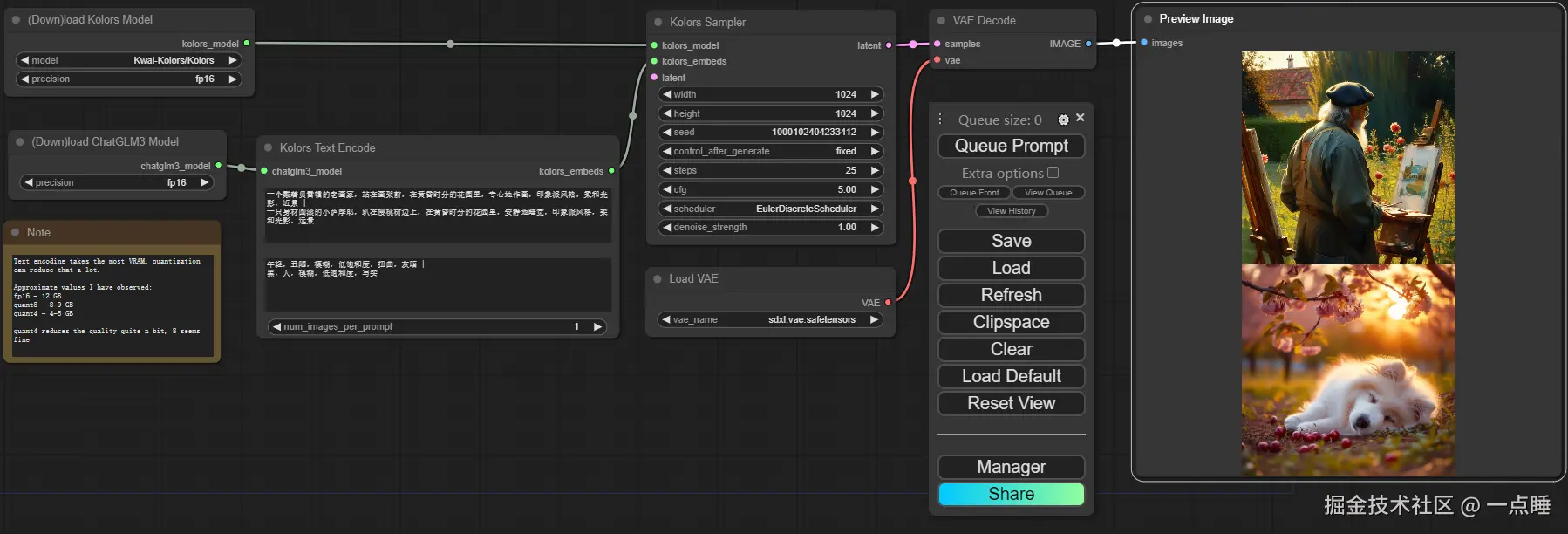Open Clipspace
The image size is (1568, 534).
click(1012, 322)
